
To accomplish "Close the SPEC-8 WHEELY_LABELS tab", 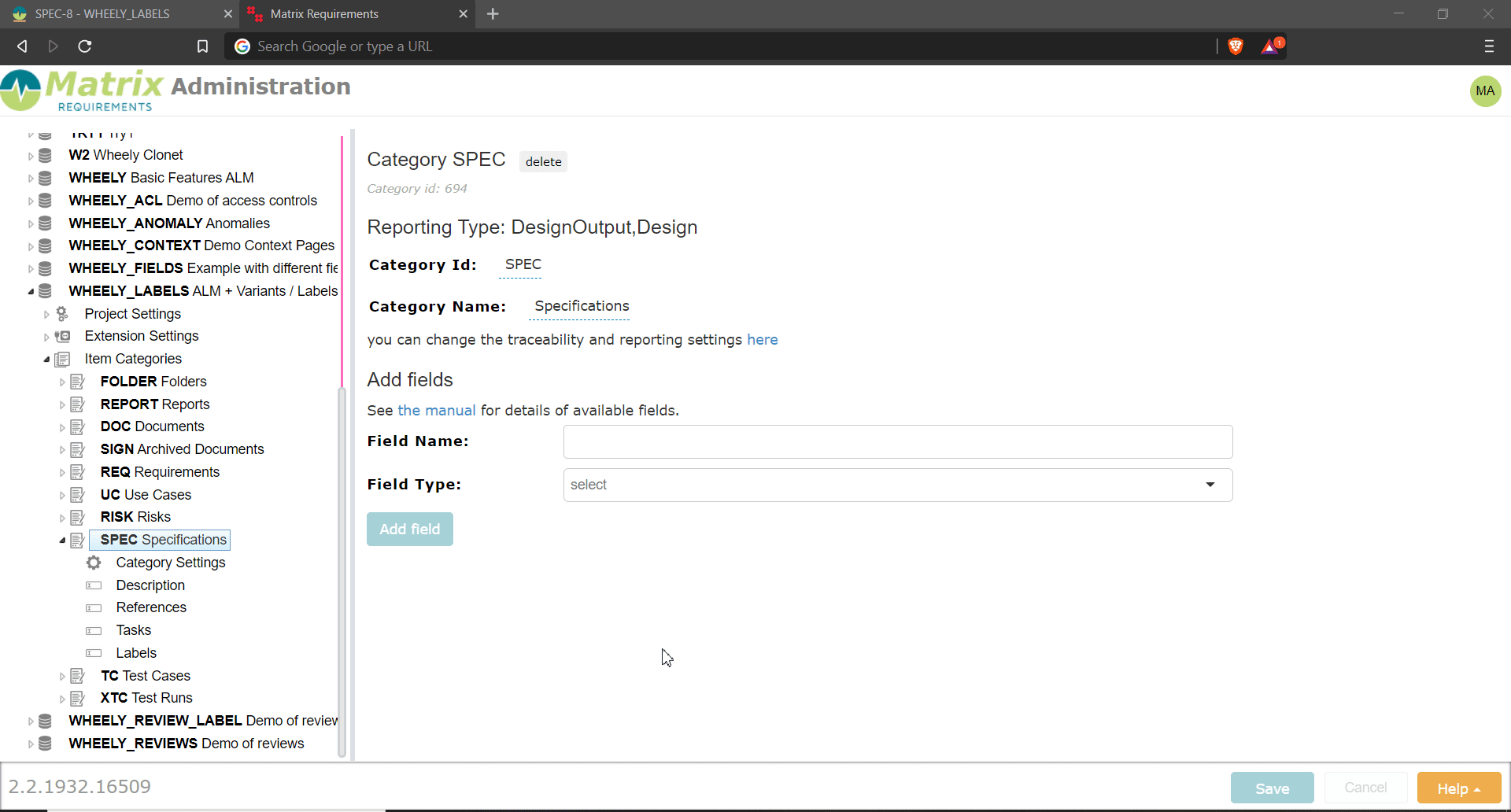I will 227,14.
